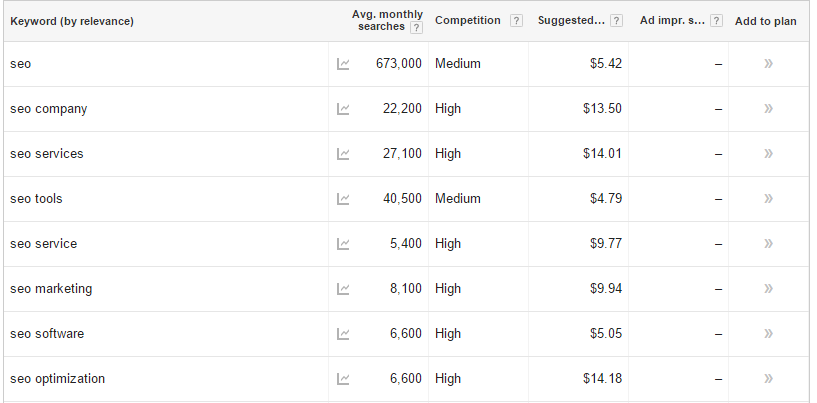Image resolution: width=817 pixels, height=403 pixels.
Task: Select the seo marketing keyword text
Action: [51, 289]
